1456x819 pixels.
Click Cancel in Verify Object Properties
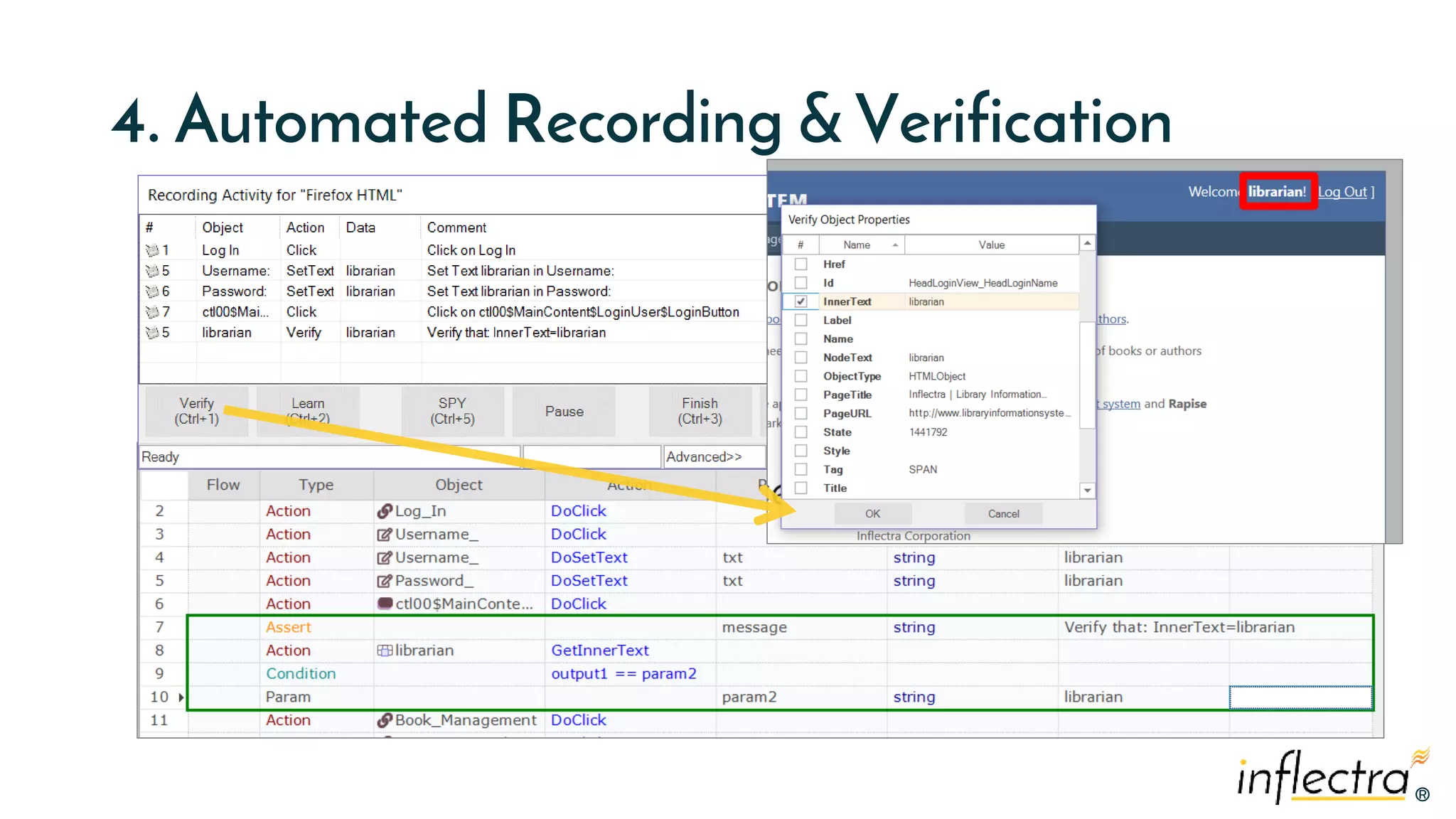(x=1004, y=514)
